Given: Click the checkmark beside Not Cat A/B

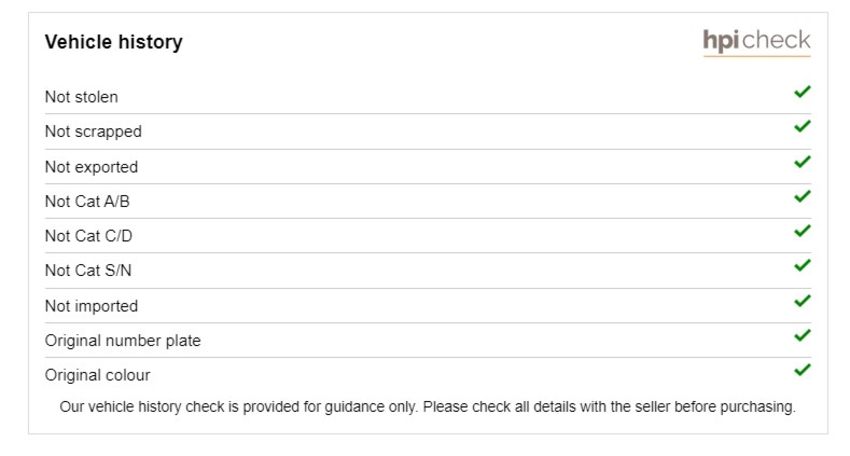Looking at the screenshot, I should 802,196.
